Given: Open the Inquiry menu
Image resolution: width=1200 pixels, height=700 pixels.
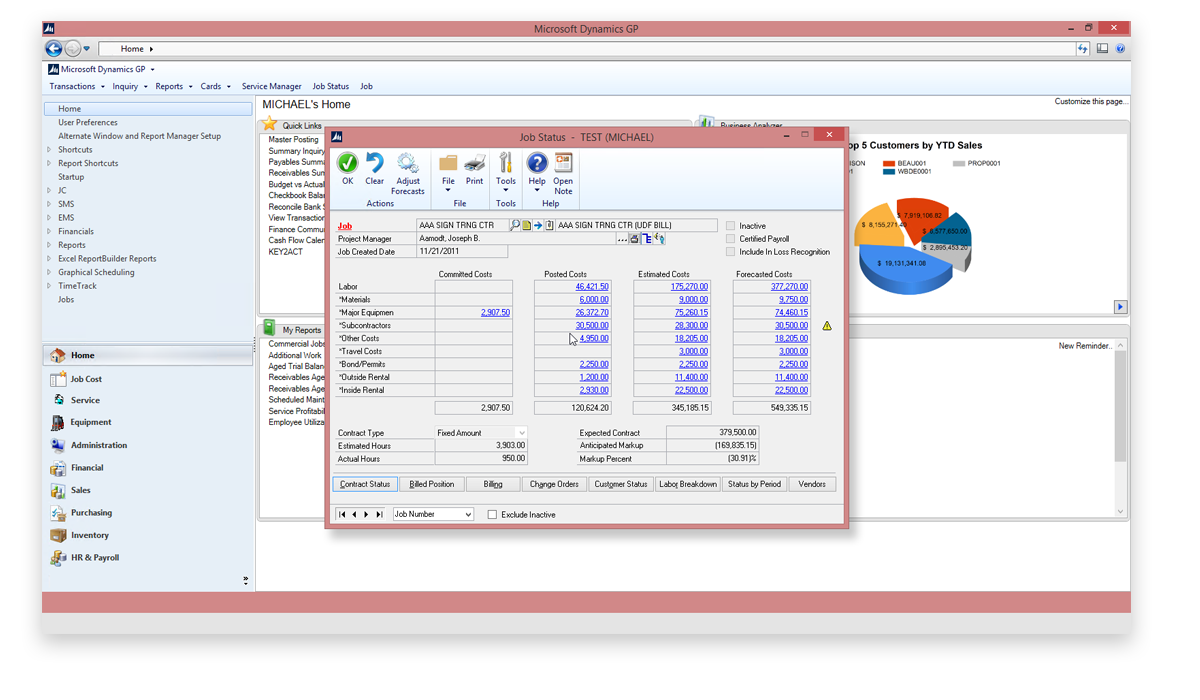Looking at the screenshot, I should click(129, 86).
